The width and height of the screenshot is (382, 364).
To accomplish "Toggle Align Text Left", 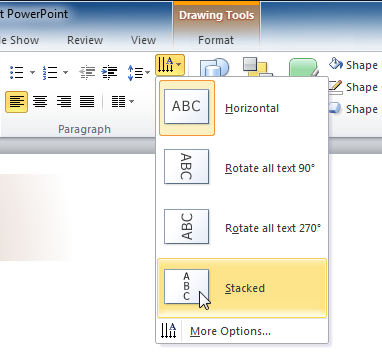I will point(16,102).
